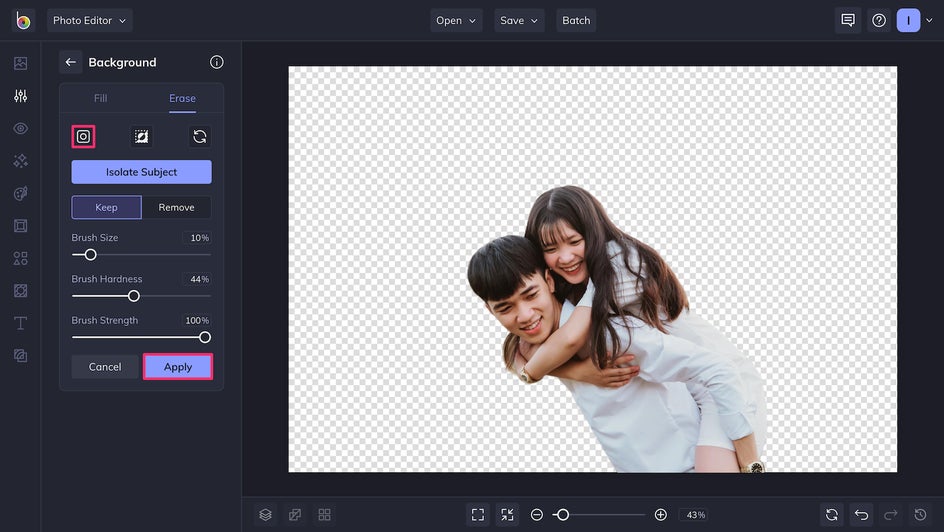Switch to the Erase tab

tap(182, 98)
